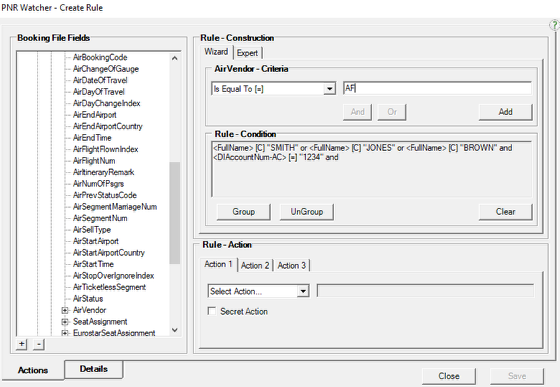Switch to the Actions bottom tab
The height and width of the screenshot is (387, 560).
33,370
